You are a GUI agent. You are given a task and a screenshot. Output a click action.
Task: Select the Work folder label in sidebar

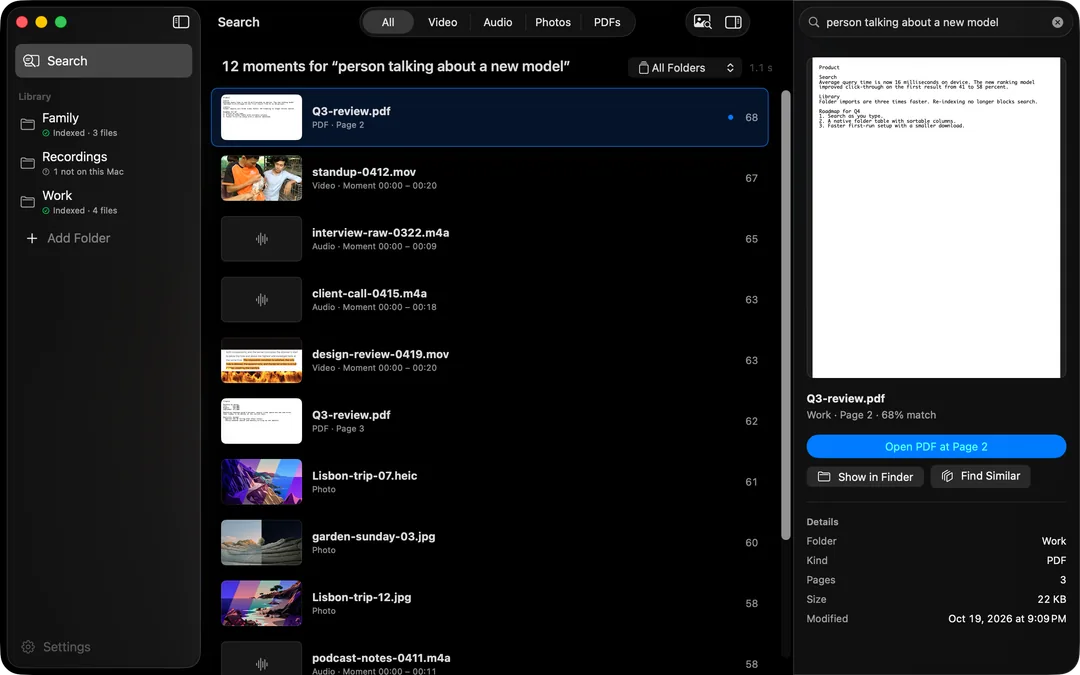[x=57, y=196]
